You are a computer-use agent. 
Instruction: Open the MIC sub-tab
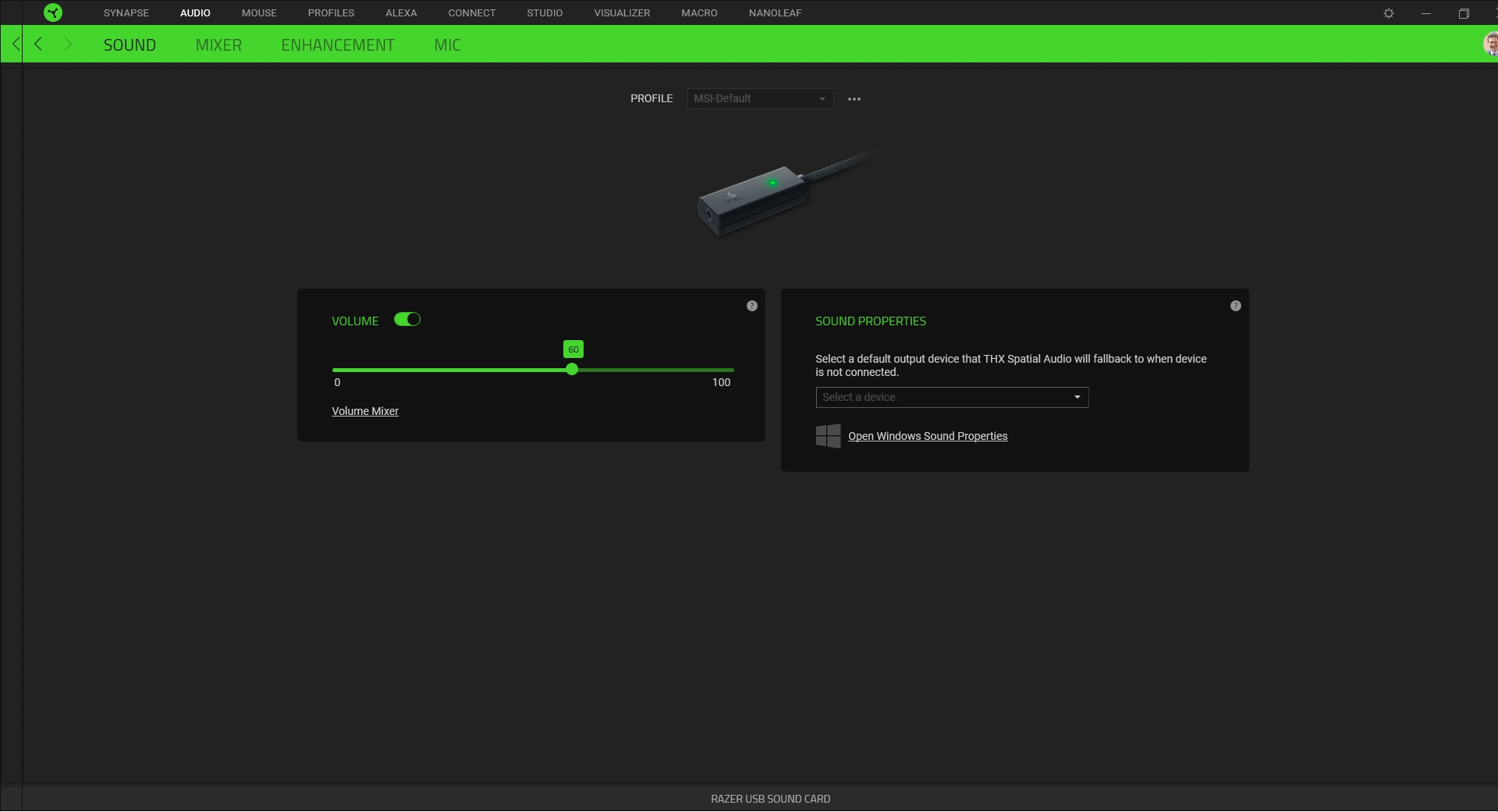(x=447, y=45)
